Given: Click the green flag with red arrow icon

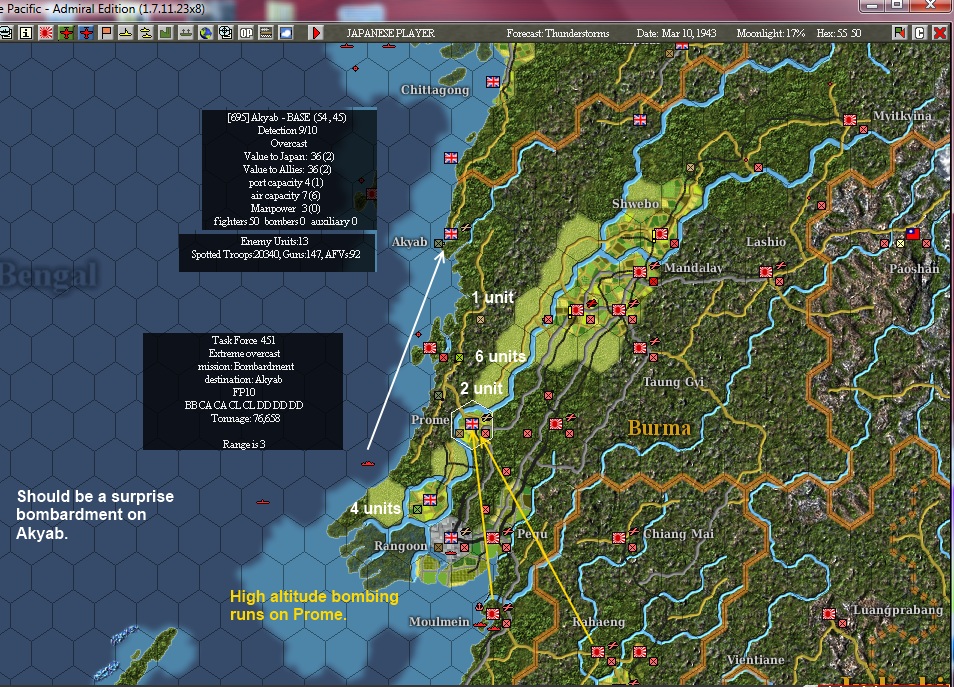Looking at the screenshot, I should (x=900, y=33).
